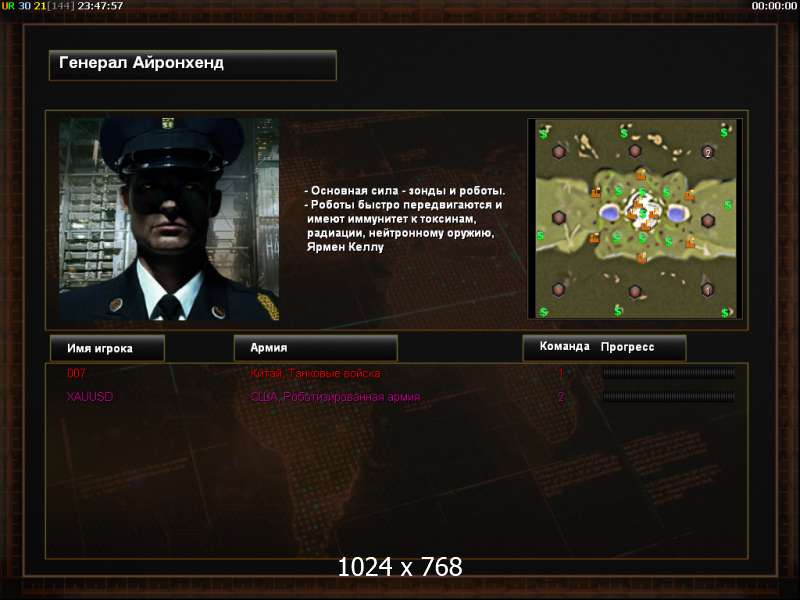Select the bottom-right corner supply dollar icon

pos(725,312)
